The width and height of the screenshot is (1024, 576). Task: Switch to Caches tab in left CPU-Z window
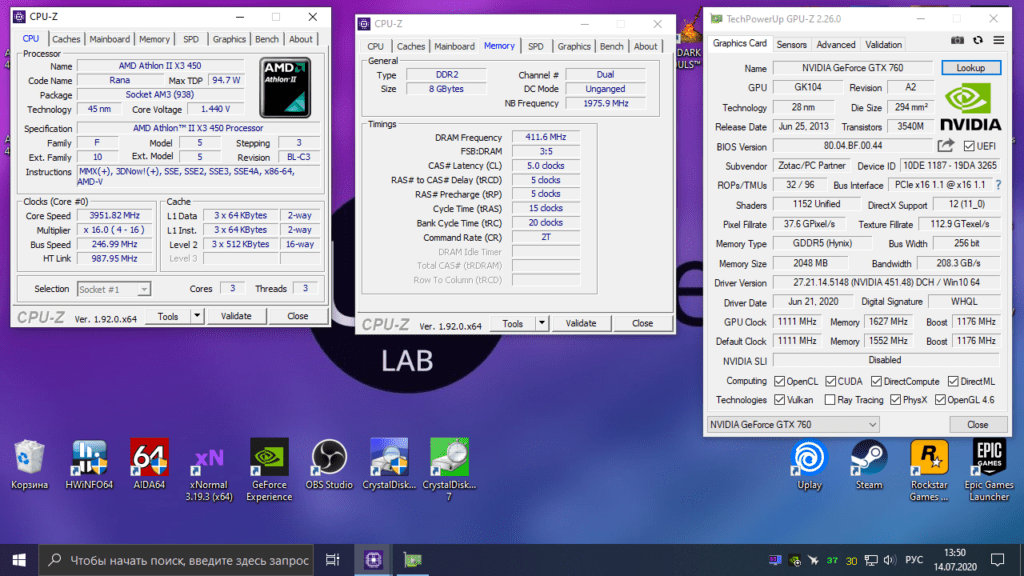coord(66,39)
